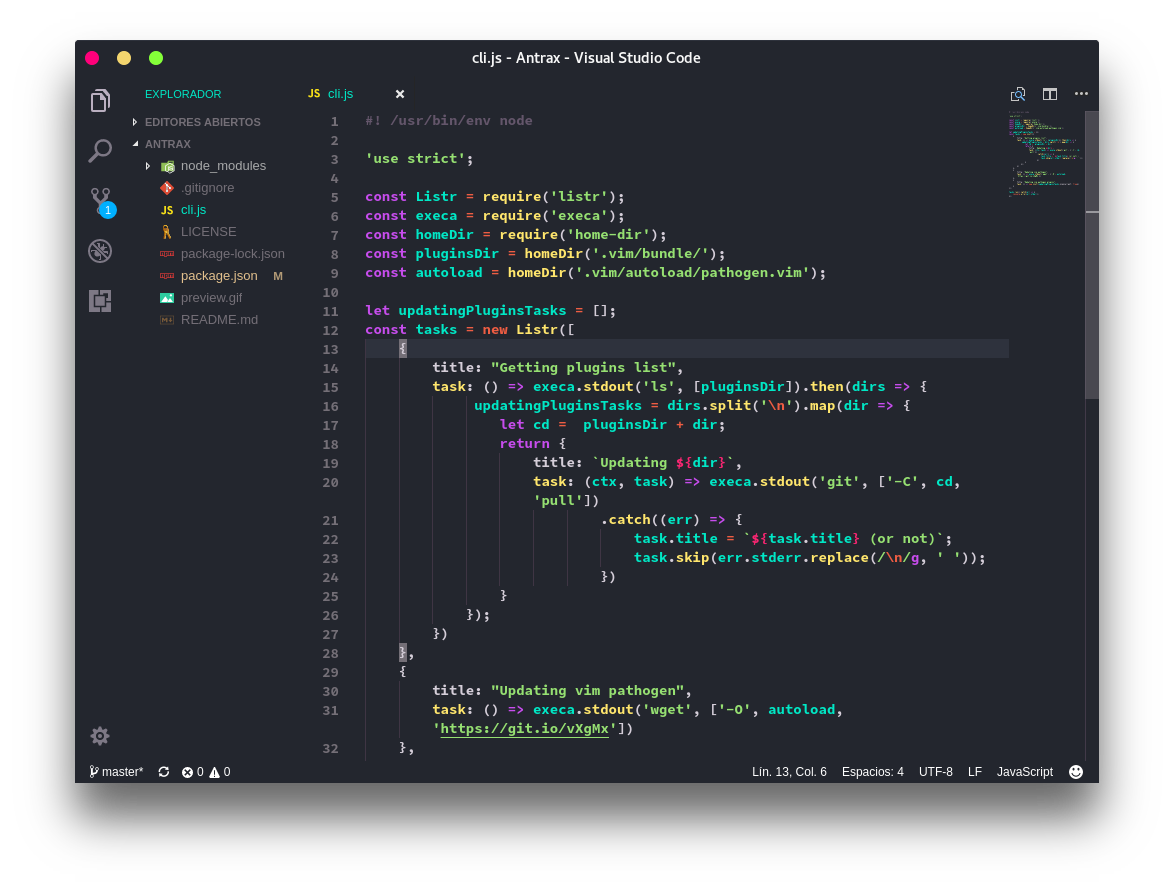Click the node_modules folder icon

(x=168, y=166)
